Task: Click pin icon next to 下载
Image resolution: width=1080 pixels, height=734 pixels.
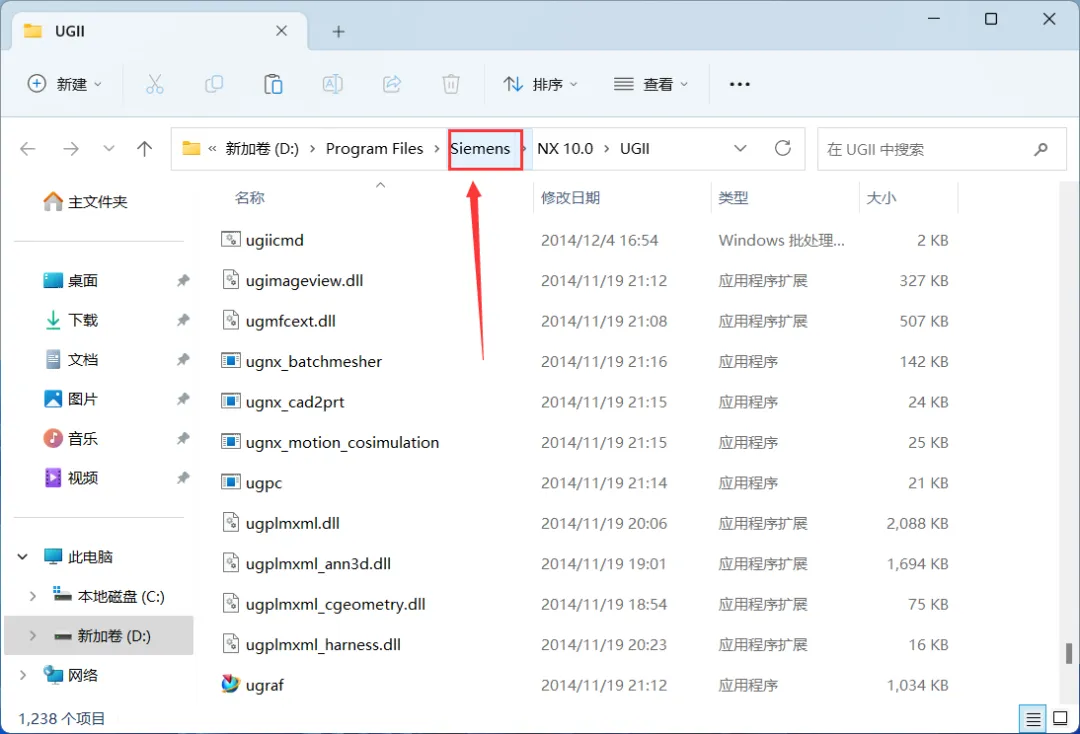Action: 183,320
